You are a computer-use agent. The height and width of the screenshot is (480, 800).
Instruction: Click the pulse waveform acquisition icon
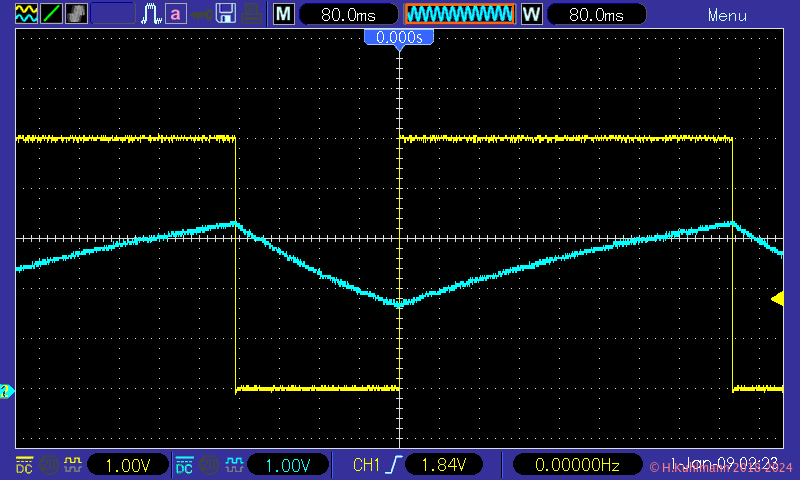151,14
